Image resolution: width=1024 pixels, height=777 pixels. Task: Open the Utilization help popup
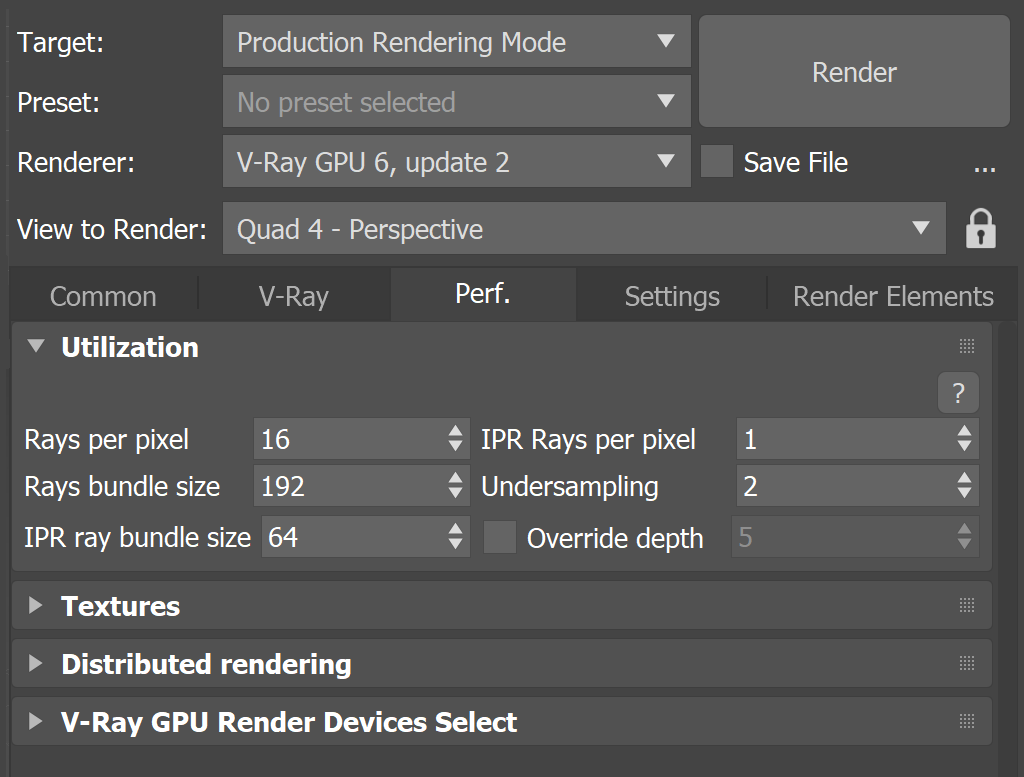point(958,393)
